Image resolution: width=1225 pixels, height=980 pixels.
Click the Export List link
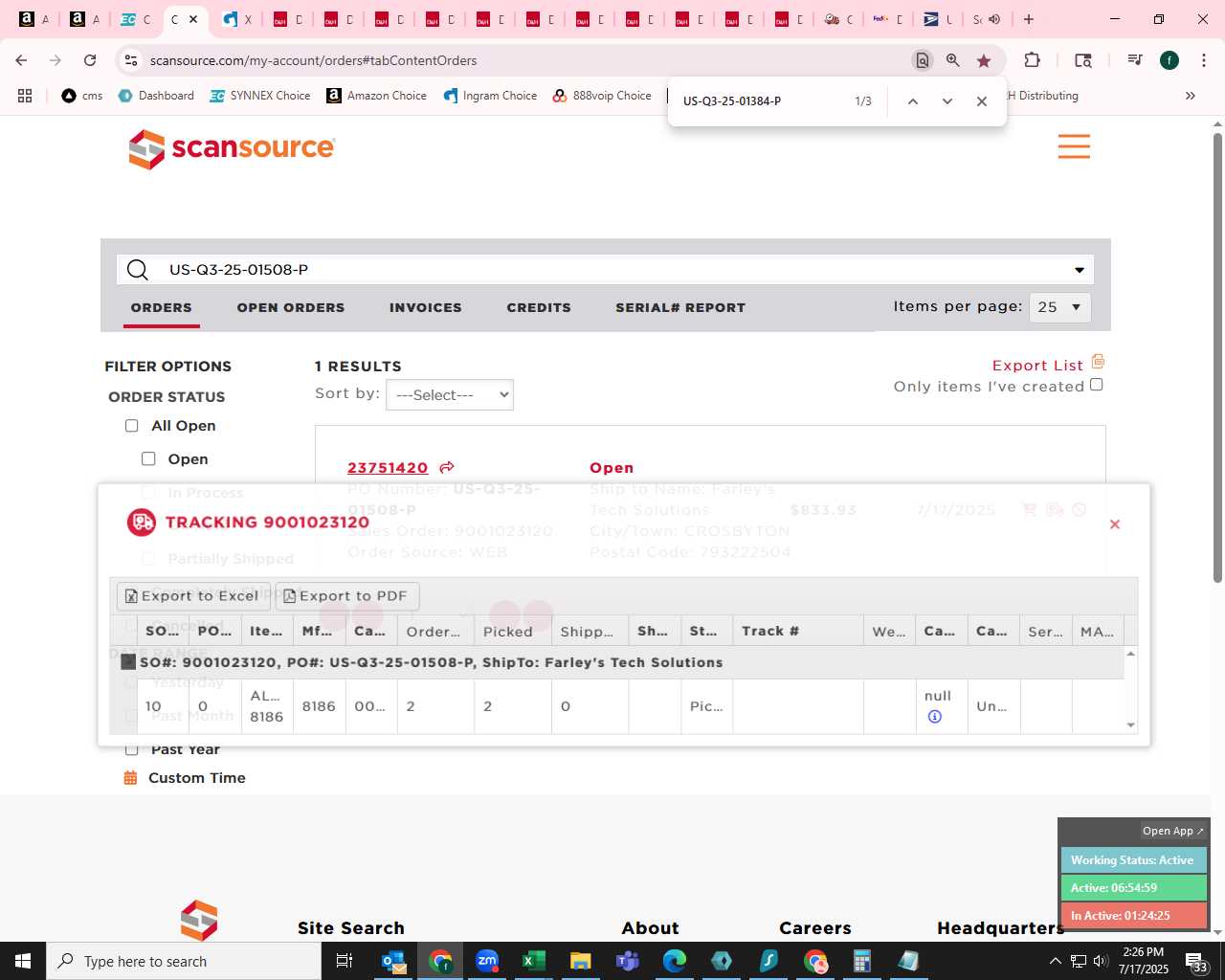[x=1037, y=366]
